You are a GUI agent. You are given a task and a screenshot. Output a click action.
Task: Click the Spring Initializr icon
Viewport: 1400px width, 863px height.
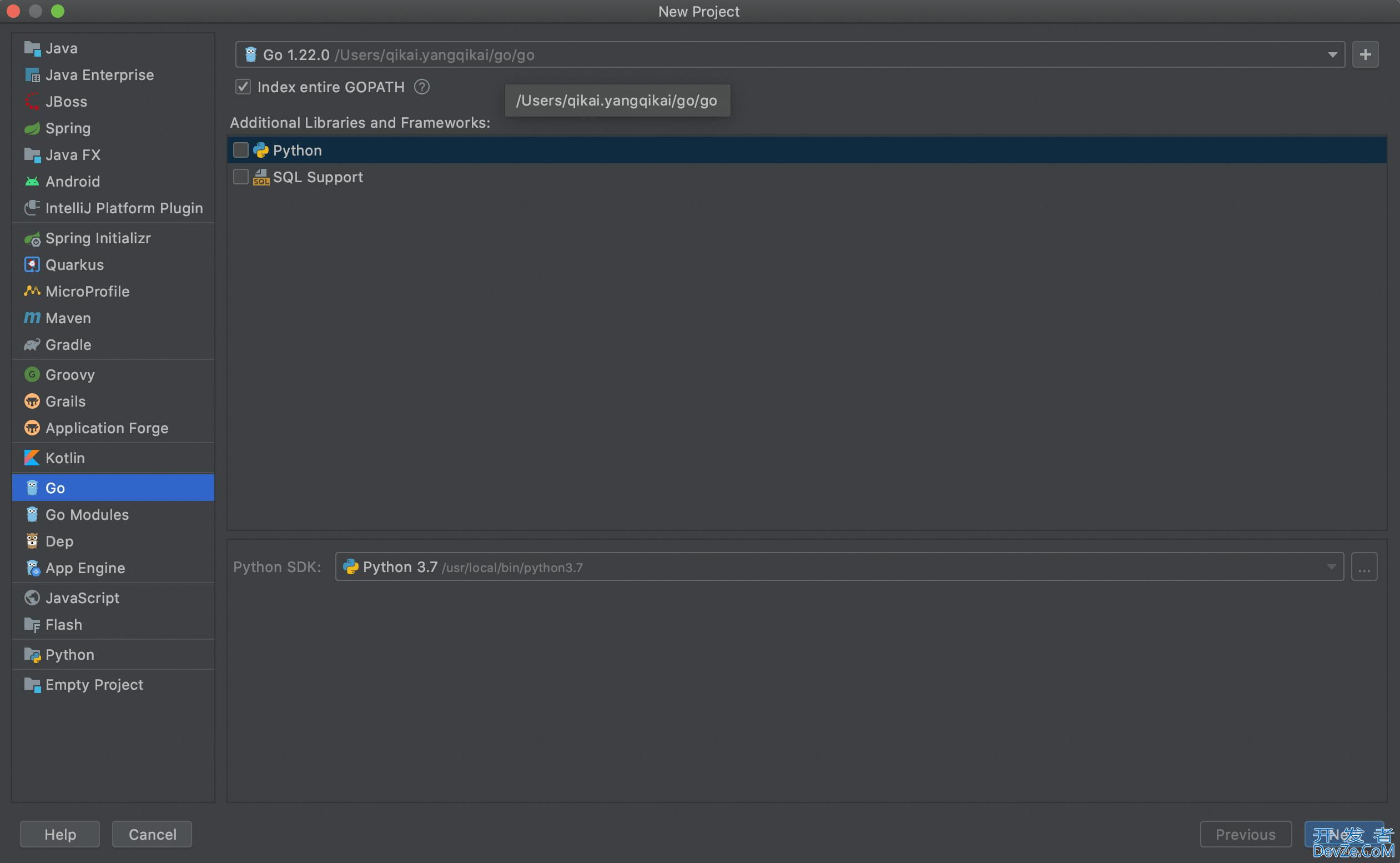32,239
